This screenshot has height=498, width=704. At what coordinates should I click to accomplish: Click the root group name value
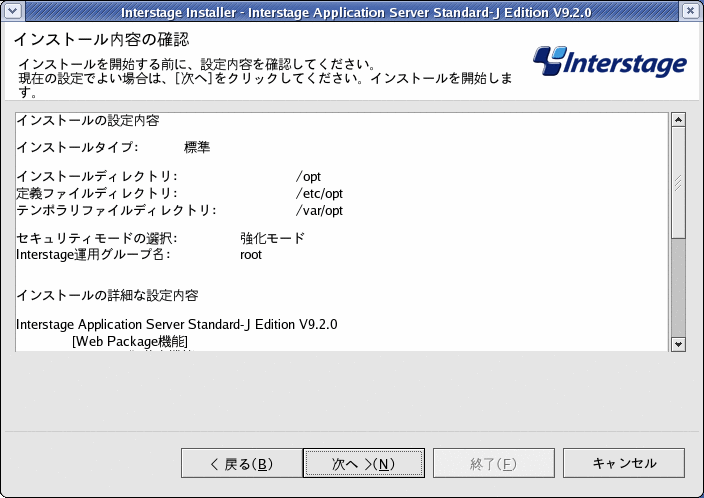pos(251,255)
